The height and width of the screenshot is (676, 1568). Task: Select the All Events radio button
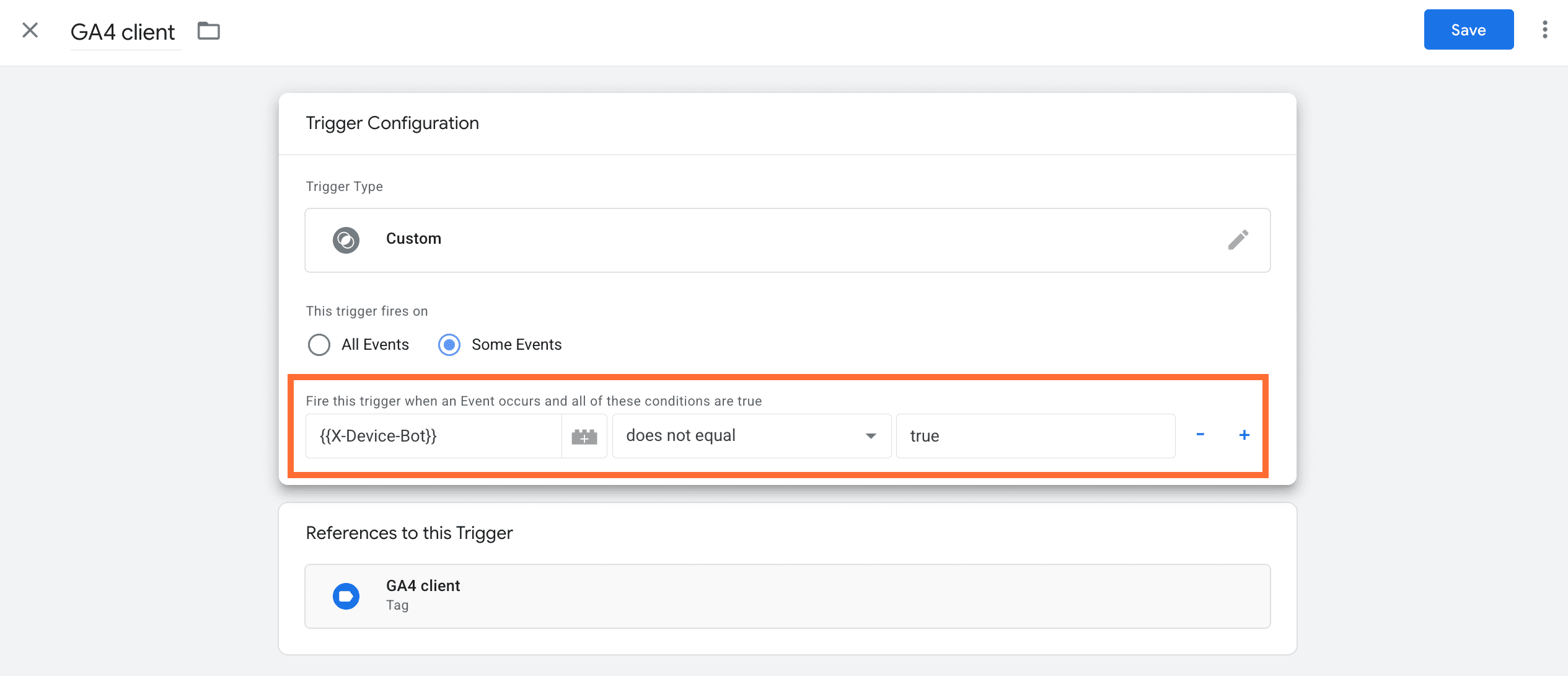[319, 345]
